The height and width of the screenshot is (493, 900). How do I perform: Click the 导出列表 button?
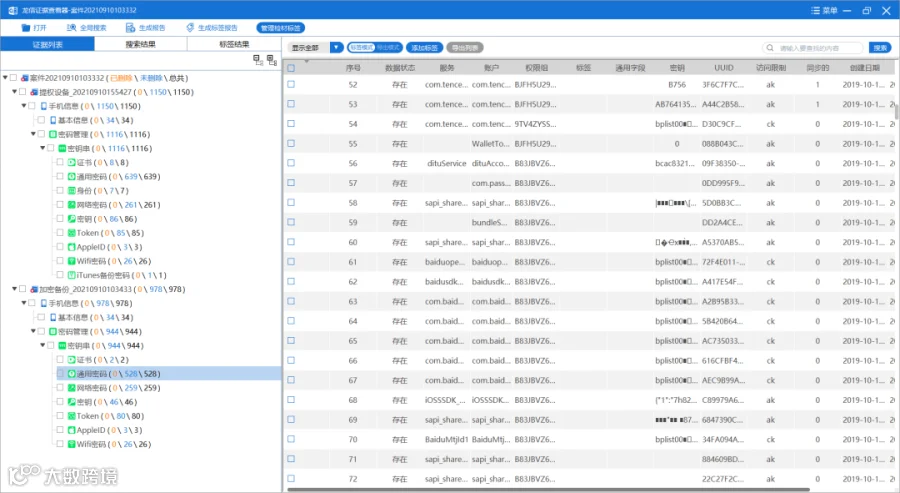point(465,48)
